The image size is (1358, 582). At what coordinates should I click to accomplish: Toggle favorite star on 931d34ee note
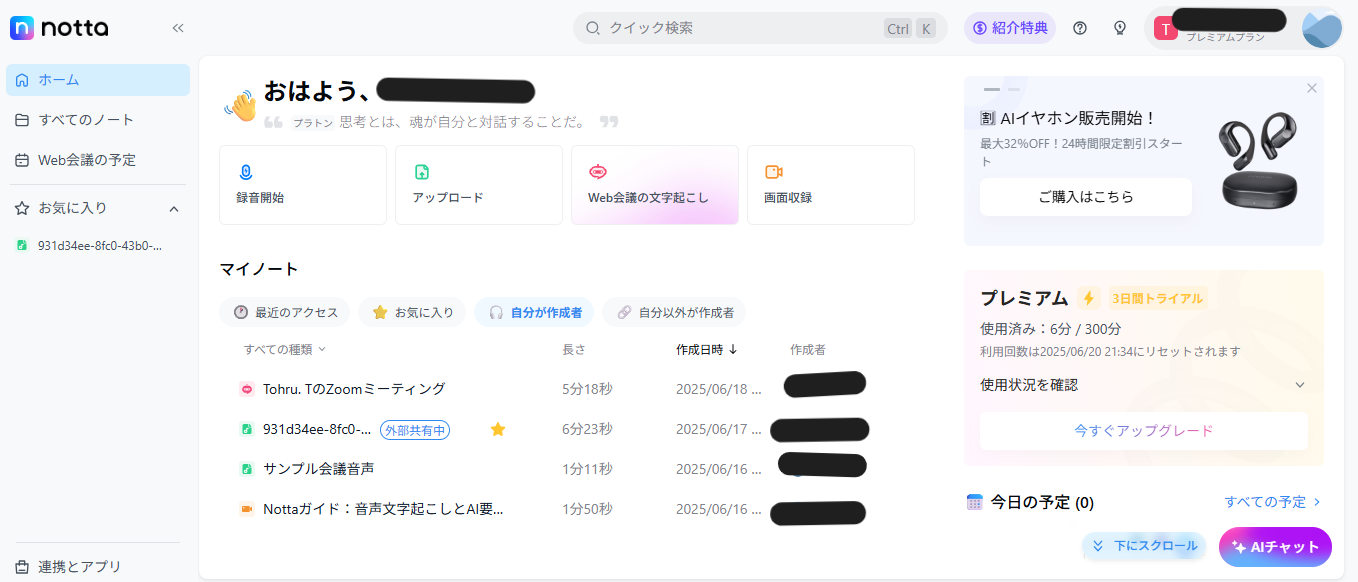[498, 429]
